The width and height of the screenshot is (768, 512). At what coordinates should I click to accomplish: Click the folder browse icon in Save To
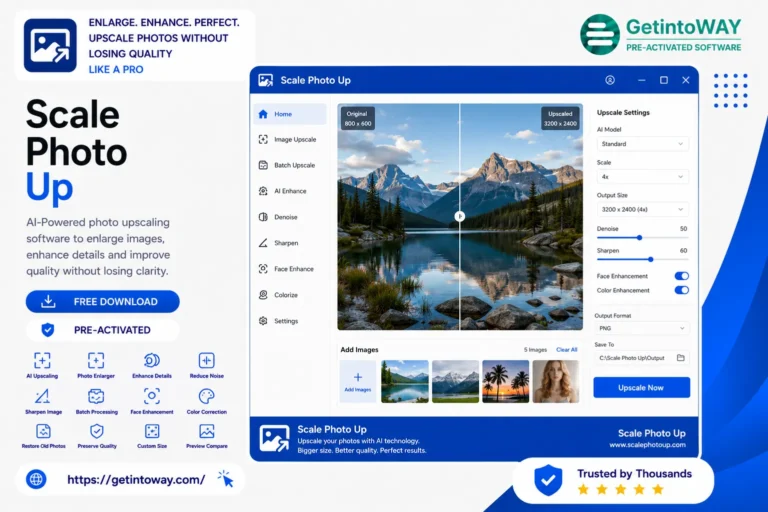681,358
